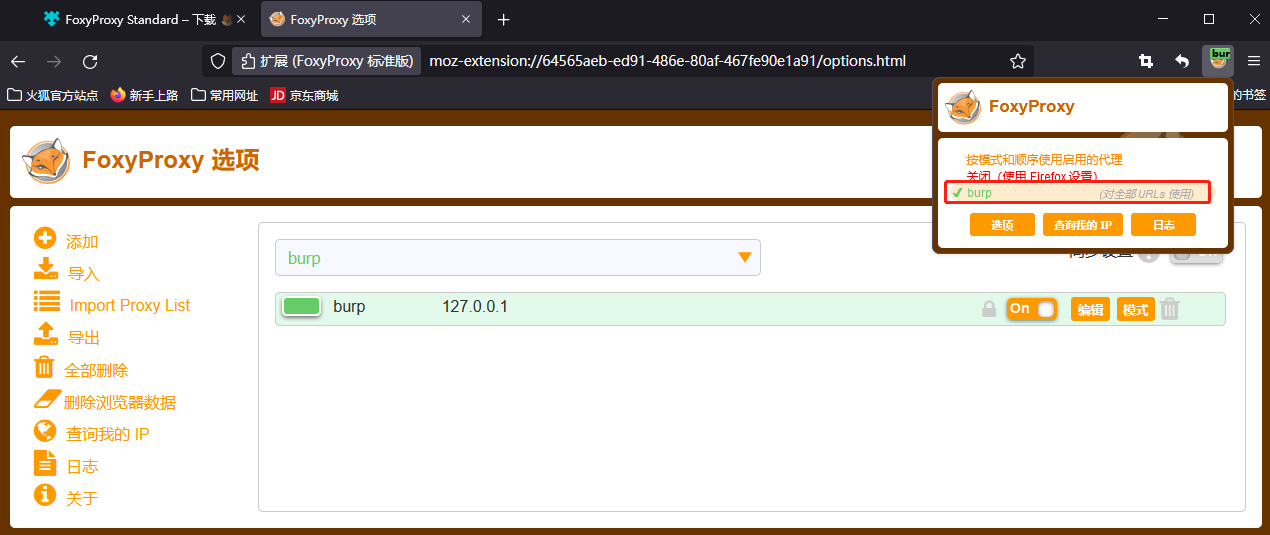Click 关于 link in sidebar
Screen dimensions: 1270x535
(82, 498)
